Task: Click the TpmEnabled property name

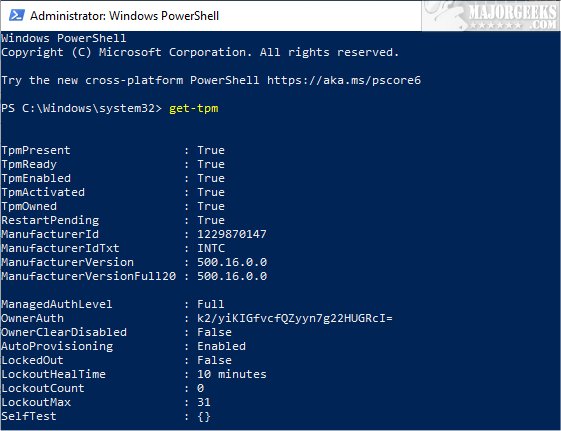Action: [36, 178]
